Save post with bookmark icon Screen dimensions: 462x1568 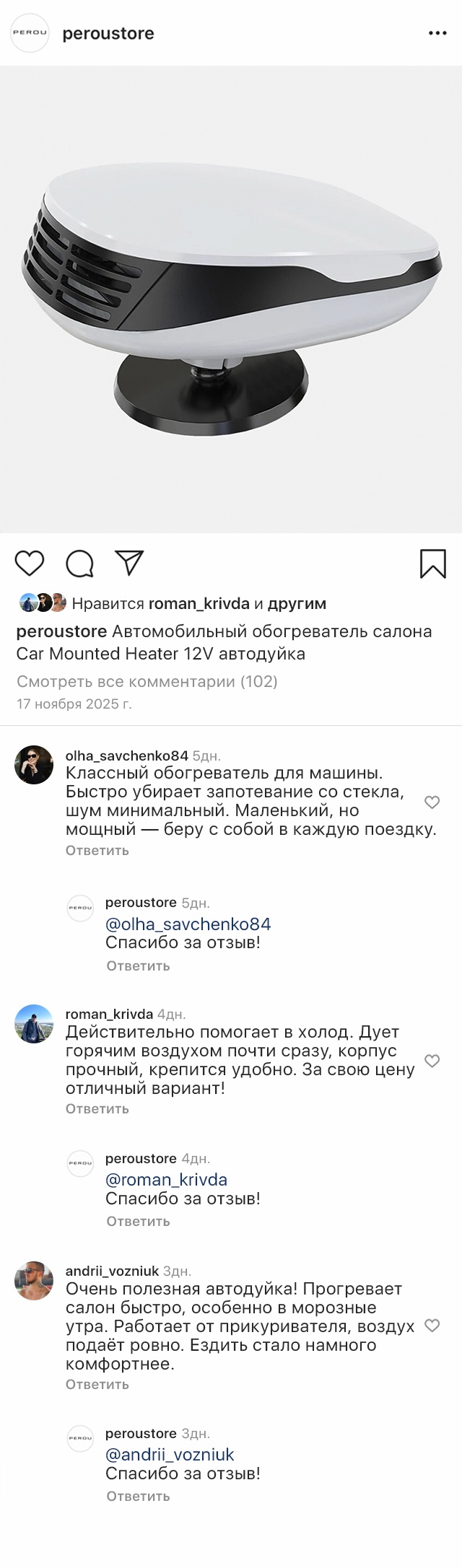pyautogui.click(x=432, y=564)
